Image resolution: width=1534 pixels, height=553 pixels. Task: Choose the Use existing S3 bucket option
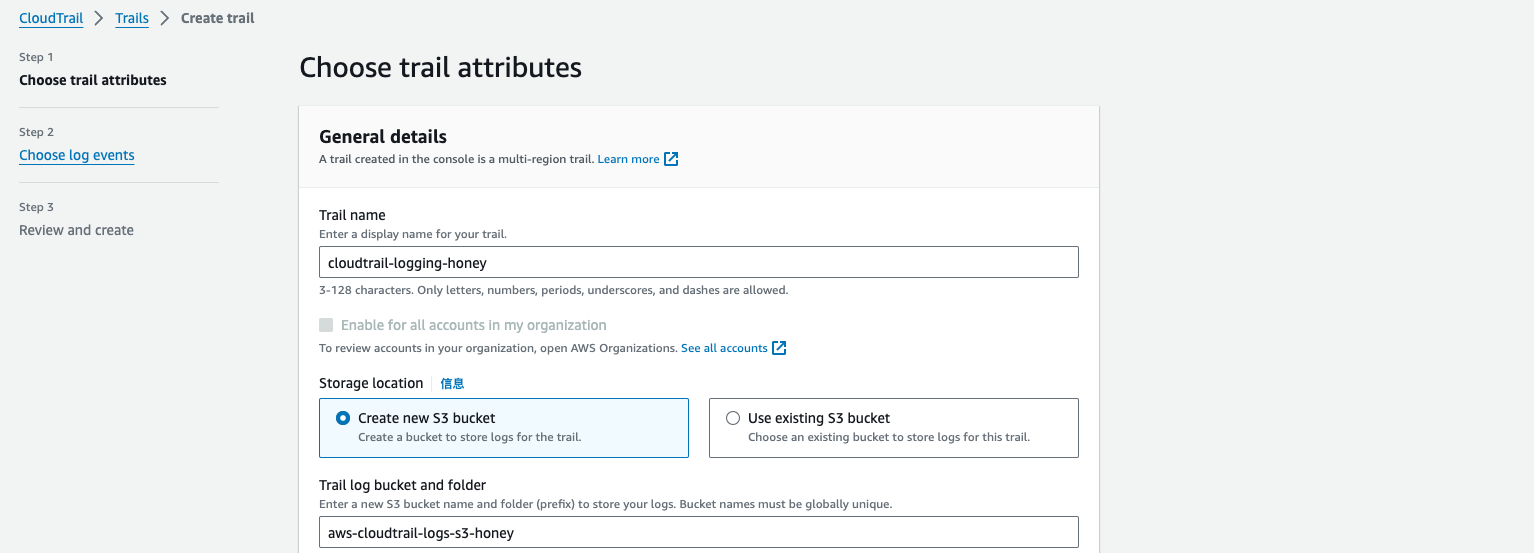733,418
